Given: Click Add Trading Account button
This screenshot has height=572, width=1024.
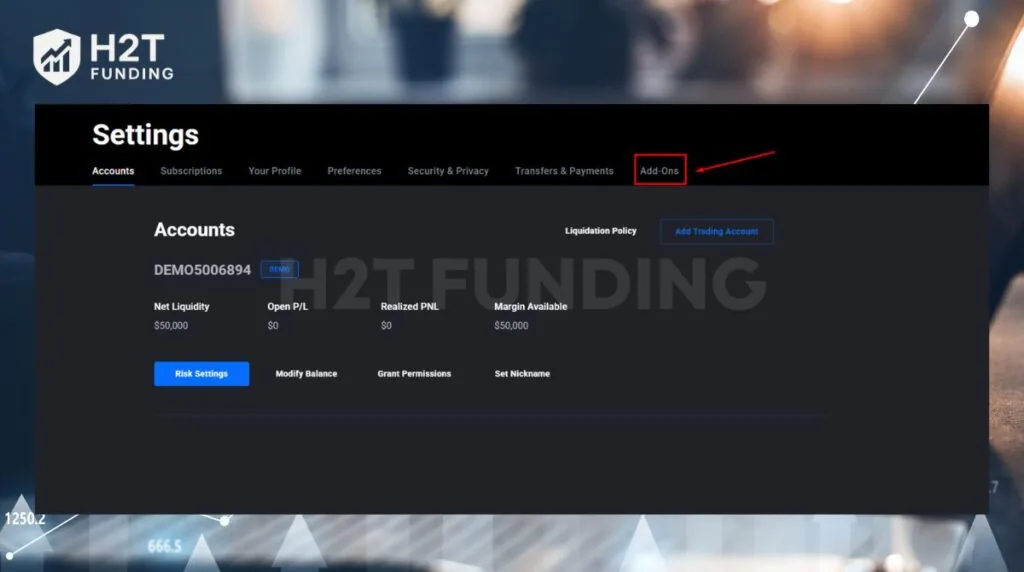Looking at the screenshot, I should [x=717, y=231].
